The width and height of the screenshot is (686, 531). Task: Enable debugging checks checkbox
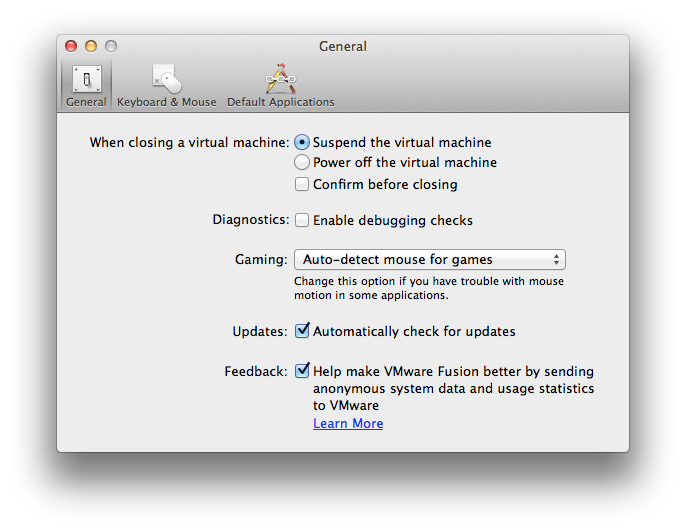[302, 220]
